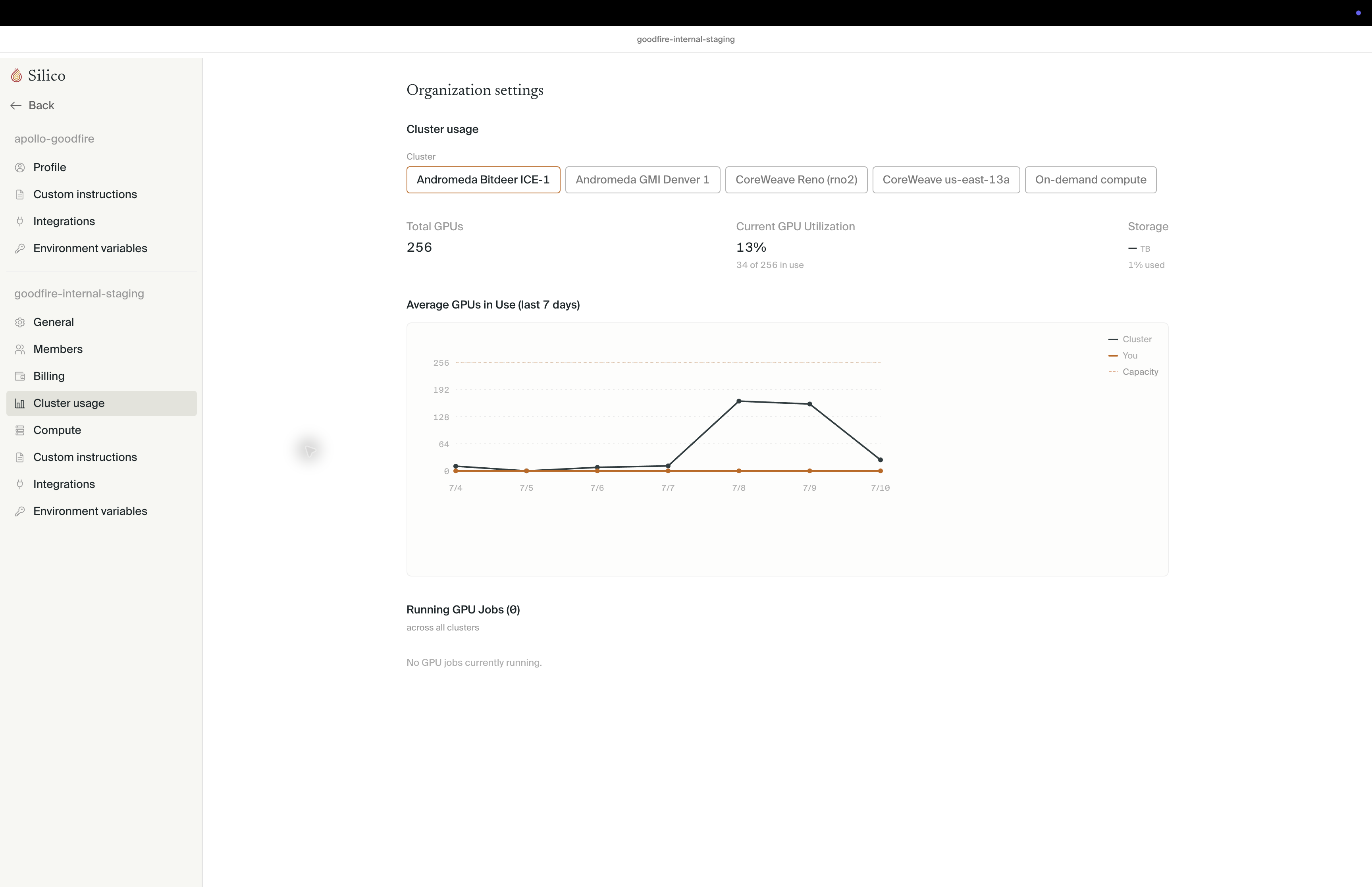Click the Total GPUs value 256

pos(419,248)
